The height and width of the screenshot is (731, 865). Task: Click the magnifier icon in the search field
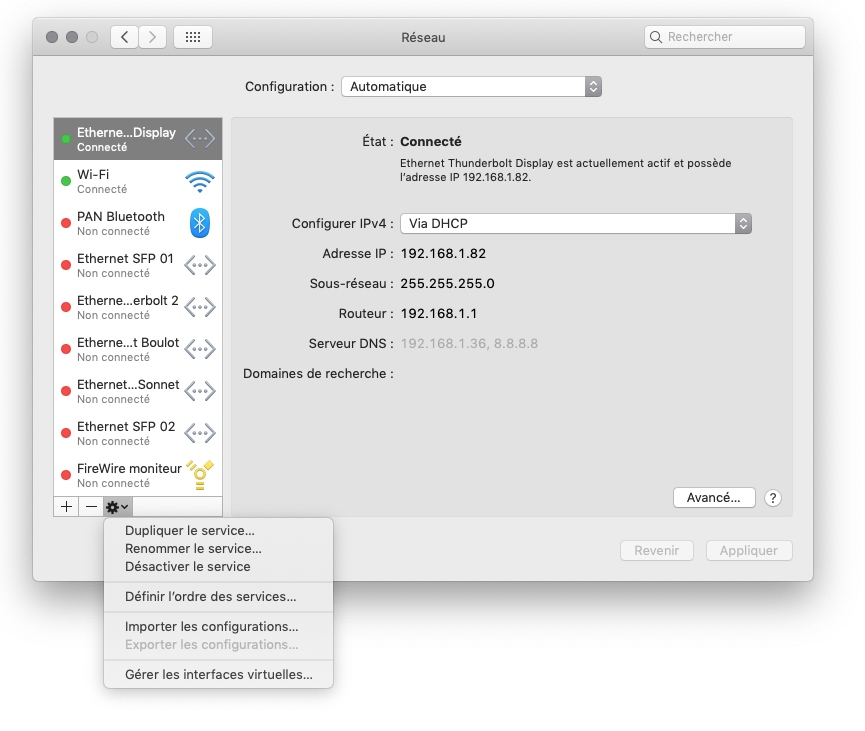point(656,37)
